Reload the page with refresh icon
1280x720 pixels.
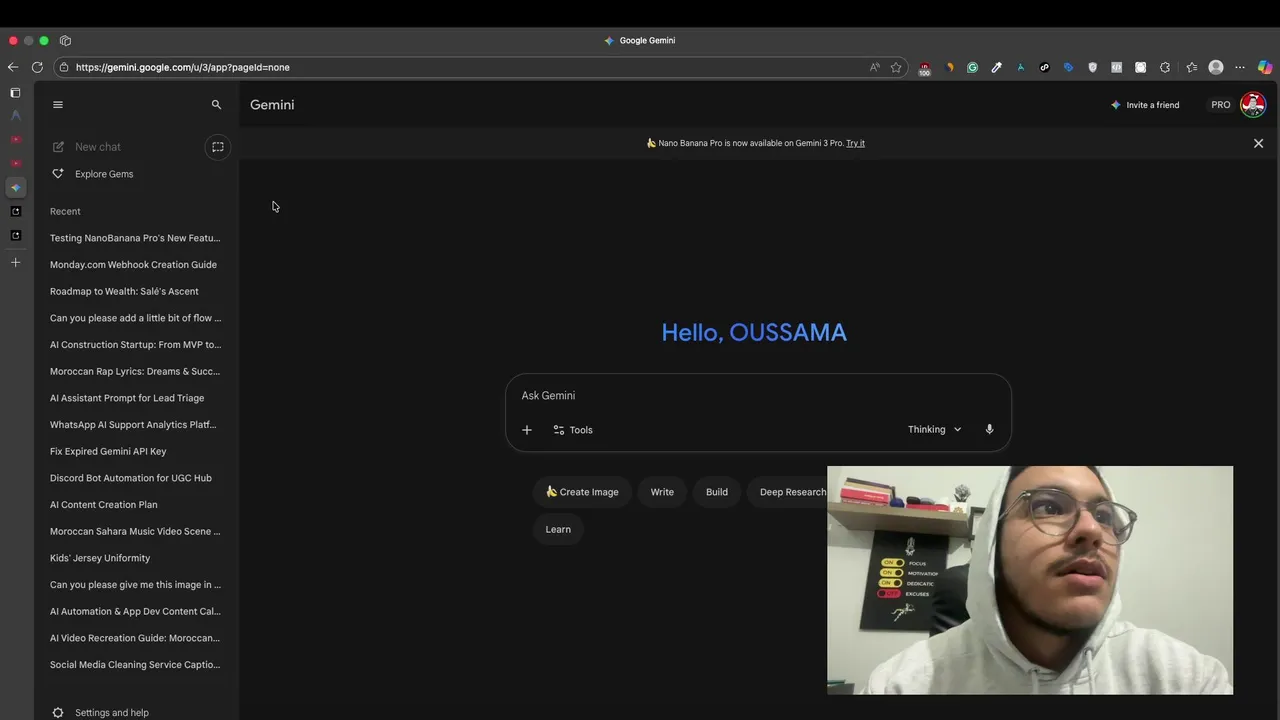pos(37,67)
